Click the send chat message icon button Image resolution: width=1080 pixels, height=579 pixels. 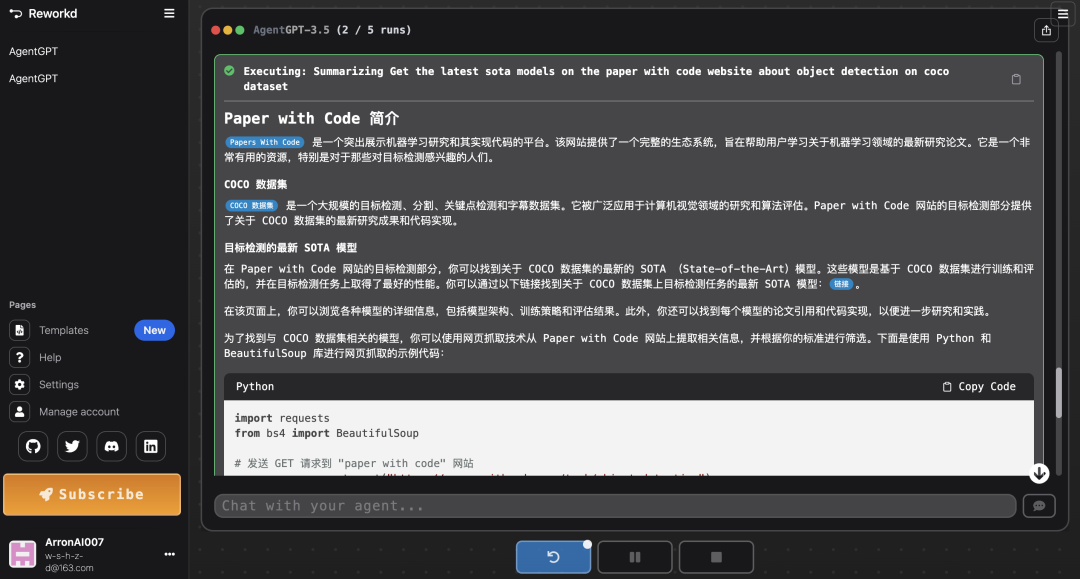point(1039,506)
